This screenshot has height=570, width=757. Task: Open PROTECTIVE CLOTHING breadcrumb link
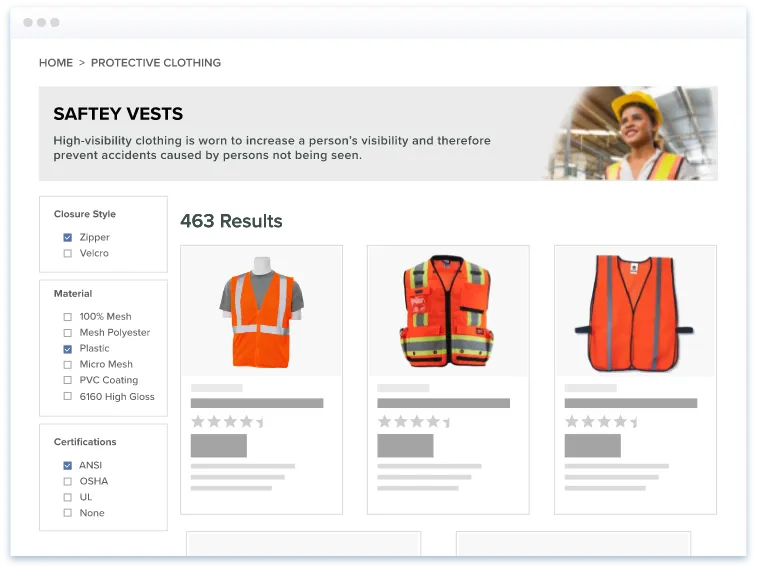tap(155, 62)
